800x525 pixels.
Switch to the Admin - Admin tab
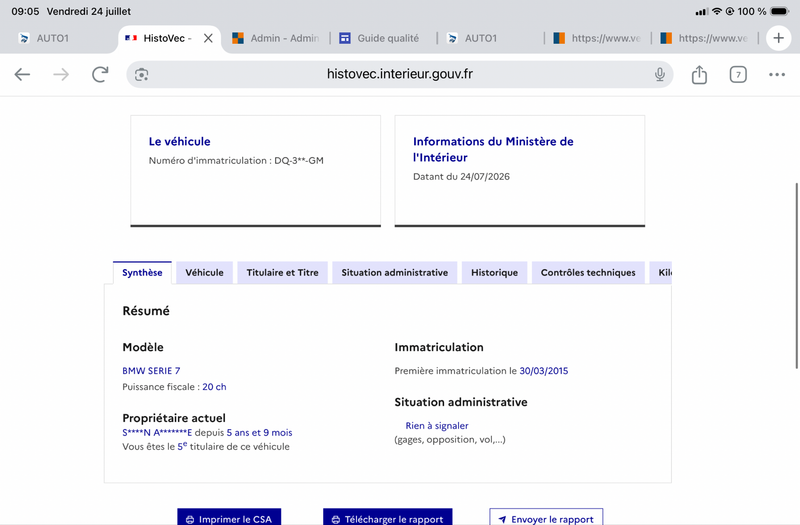(276, 38)
